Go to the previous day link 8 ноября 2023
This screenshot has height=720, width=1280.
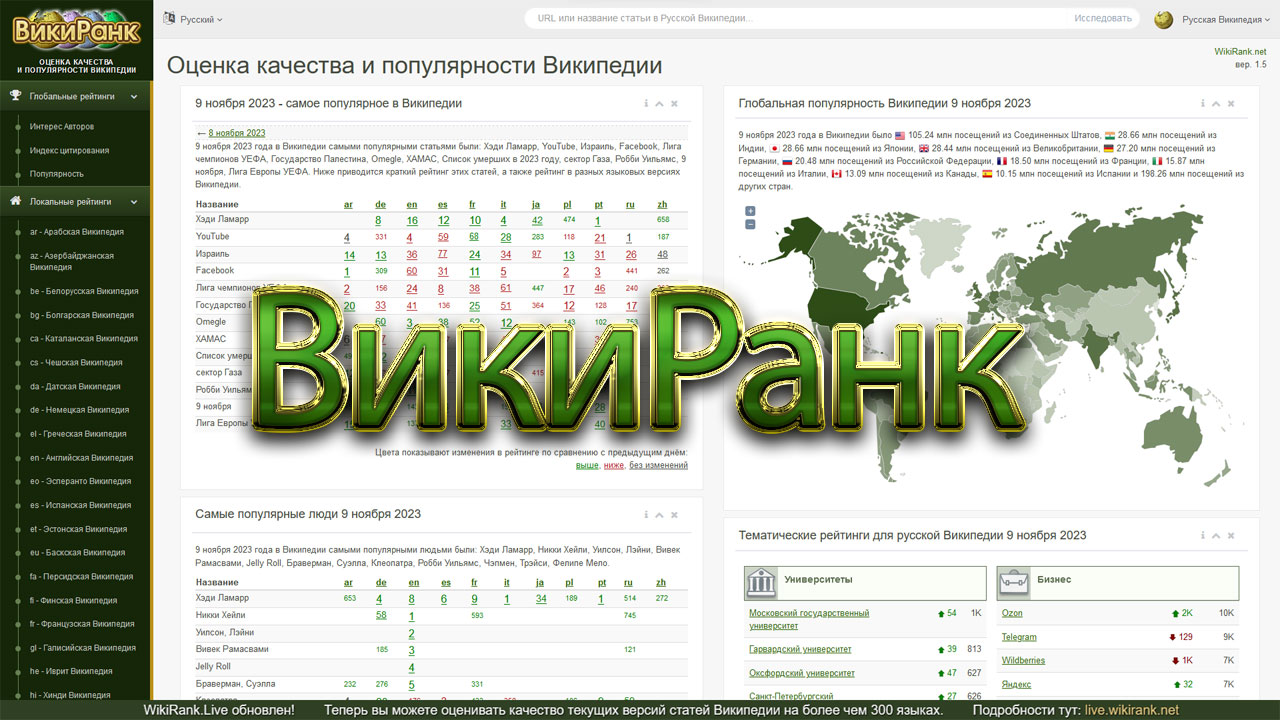point(237,133)
